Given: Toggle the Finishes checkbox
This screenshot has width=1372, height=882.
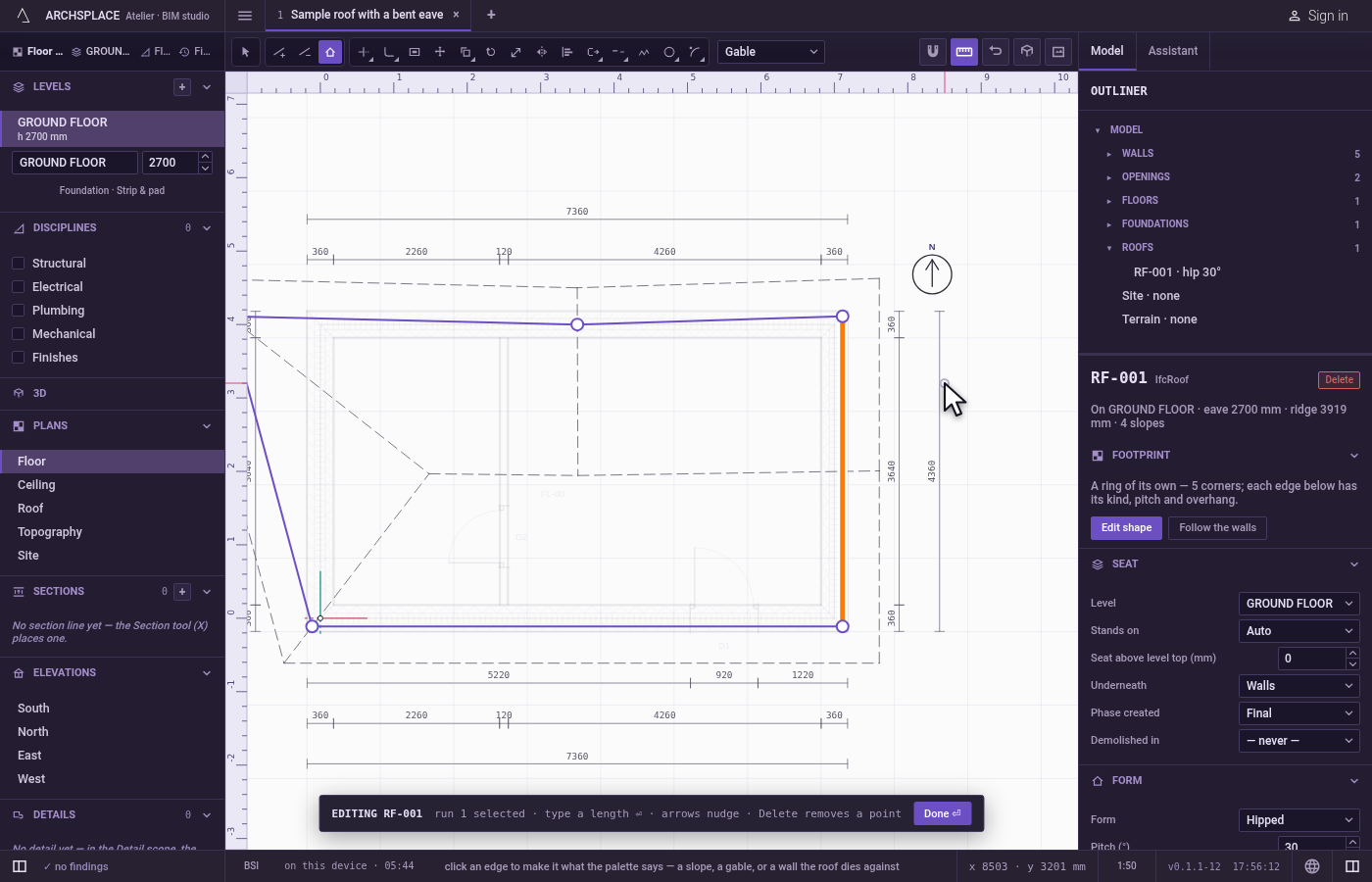Looking at the screenshot, I should click(x=18, y=358).
